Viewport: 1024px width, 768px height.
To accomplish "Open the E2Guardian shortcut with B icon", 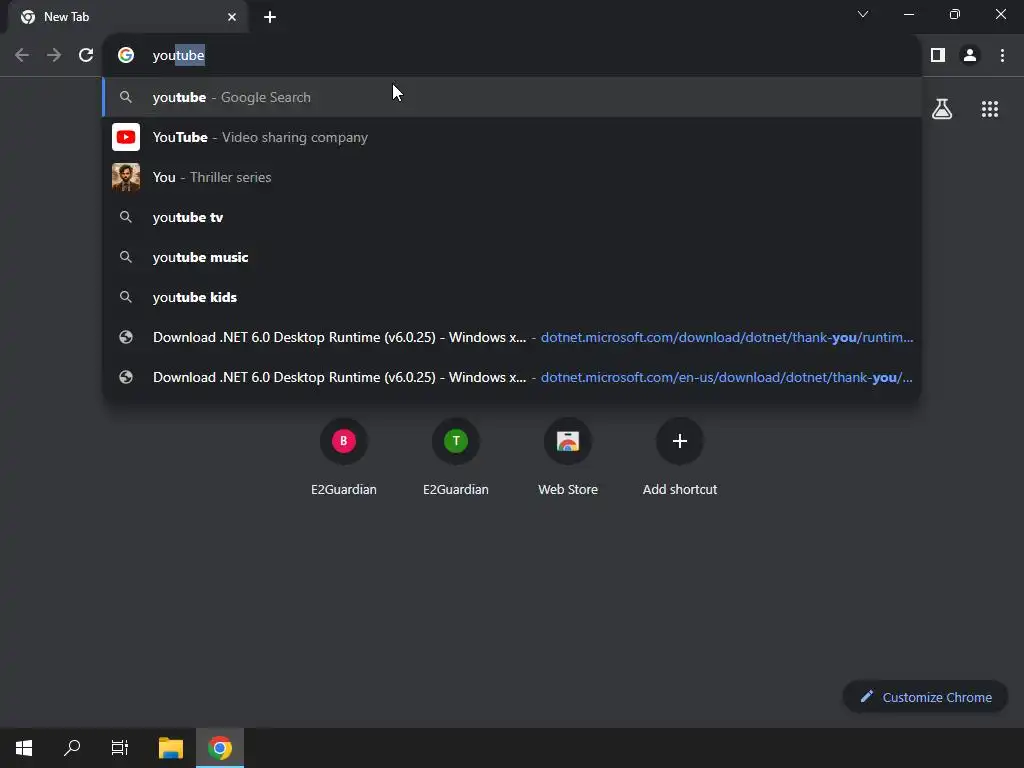I will pyautogui.click(x=344, y=457).
